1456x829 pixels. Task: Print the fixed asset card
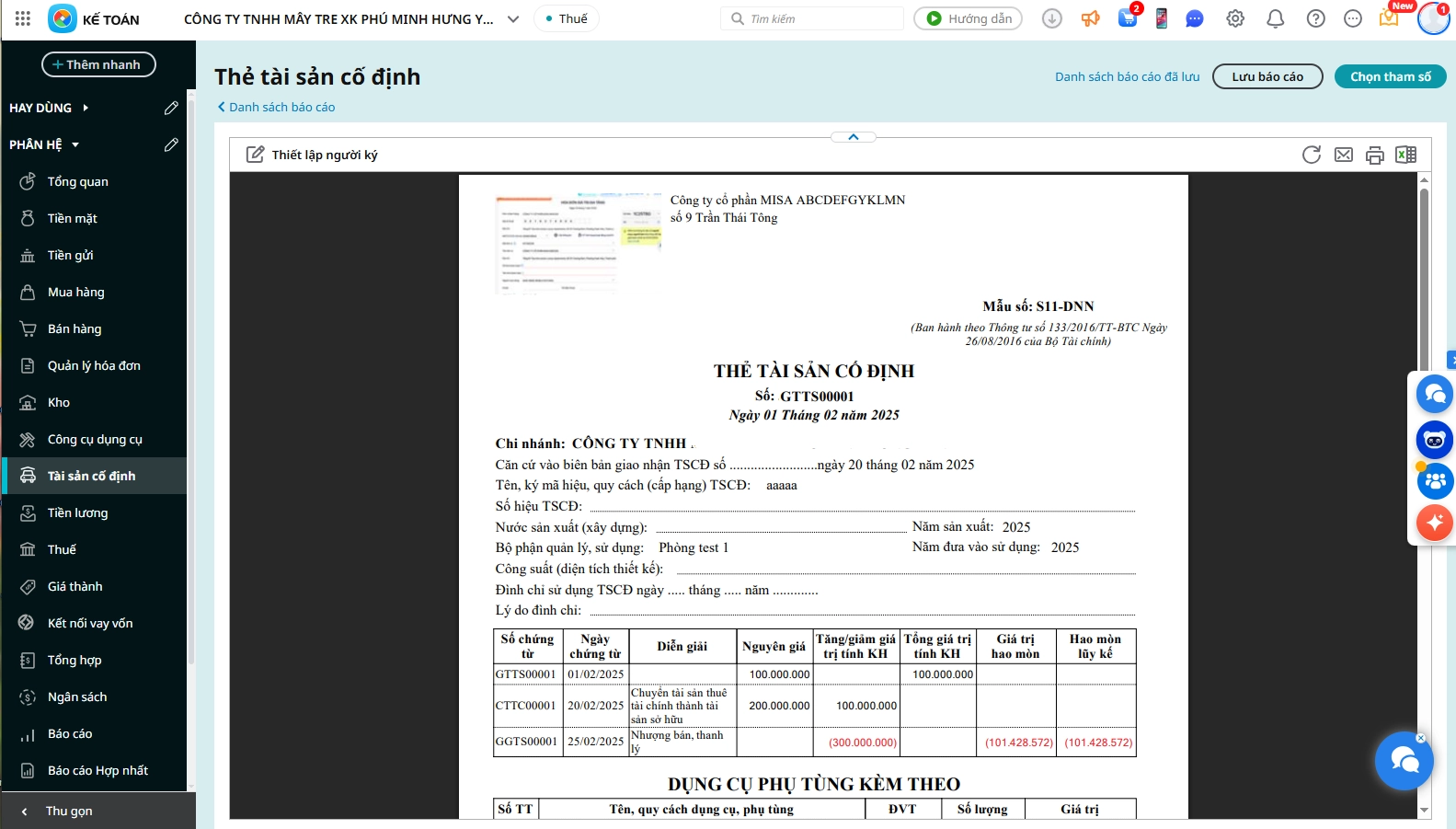click(1375, 155)
